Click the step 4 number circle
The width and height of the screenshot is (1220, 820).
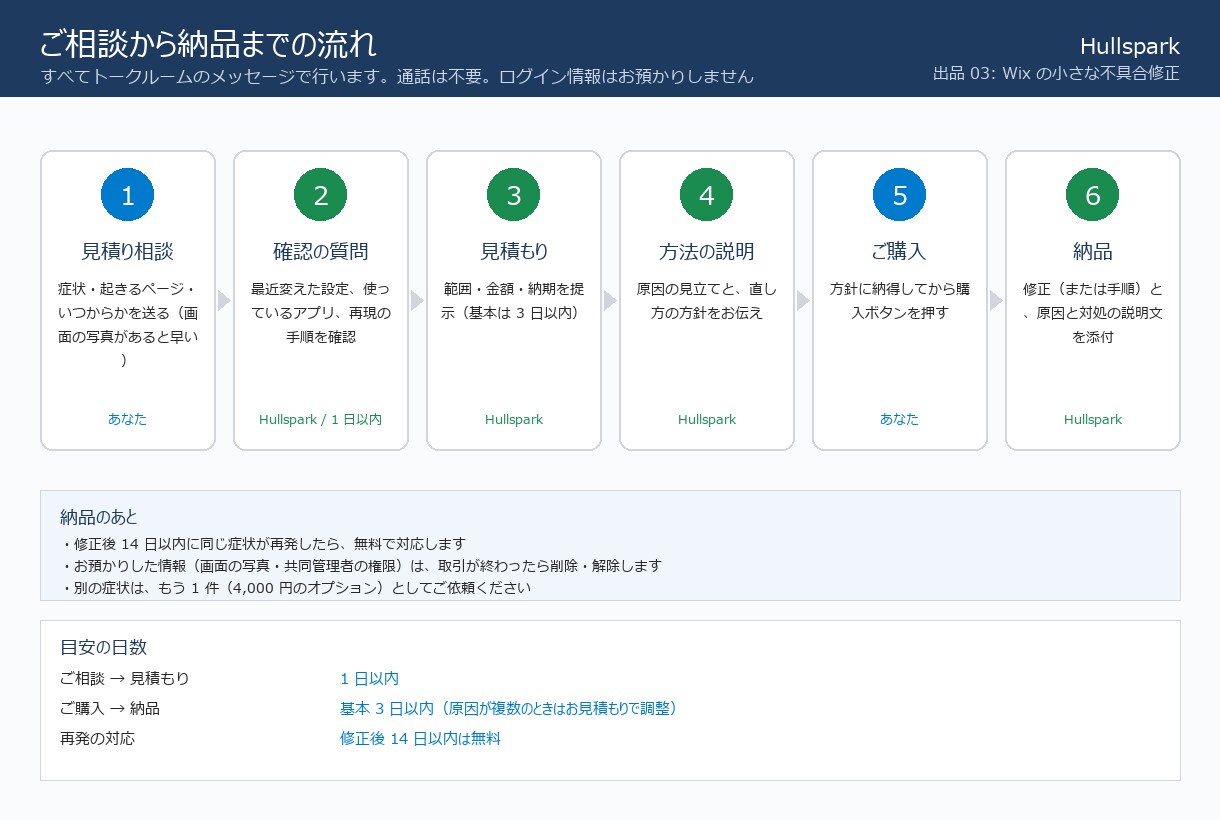click(706, 195)
